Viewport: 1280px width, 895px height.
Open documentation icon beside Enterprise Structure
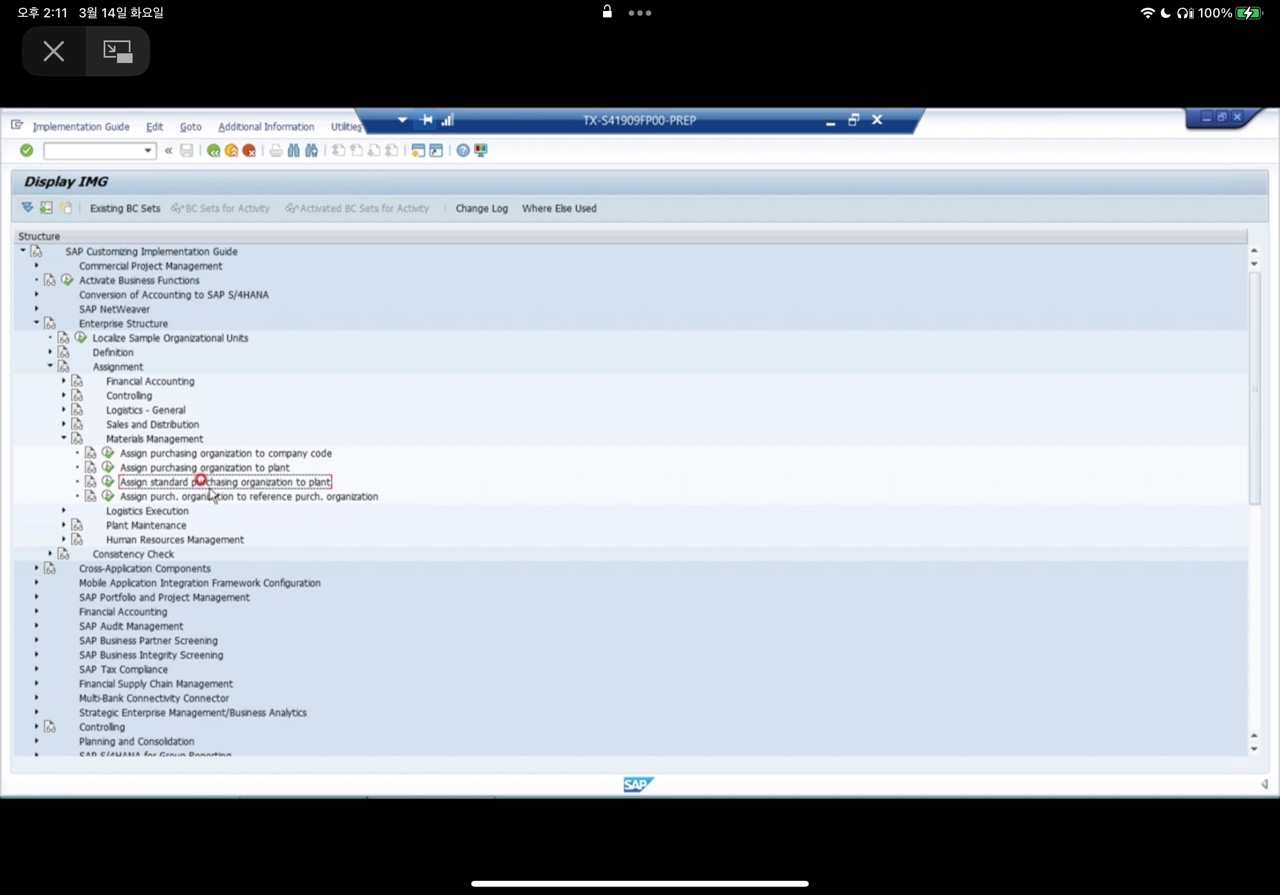[50, 324]
